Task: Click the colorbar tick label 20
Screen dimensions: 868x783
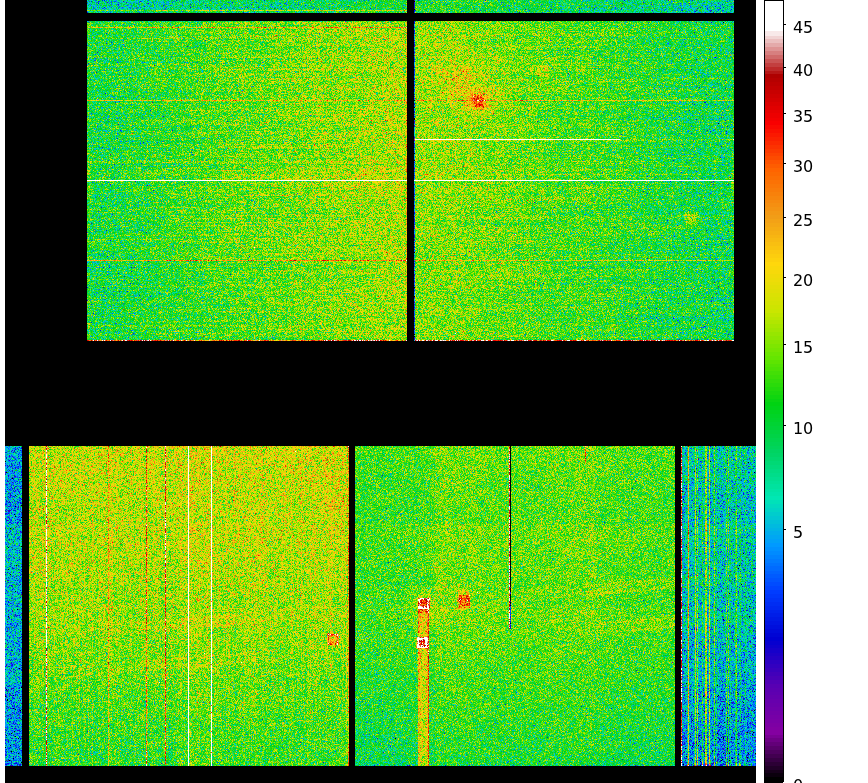Action: (803, 281)
